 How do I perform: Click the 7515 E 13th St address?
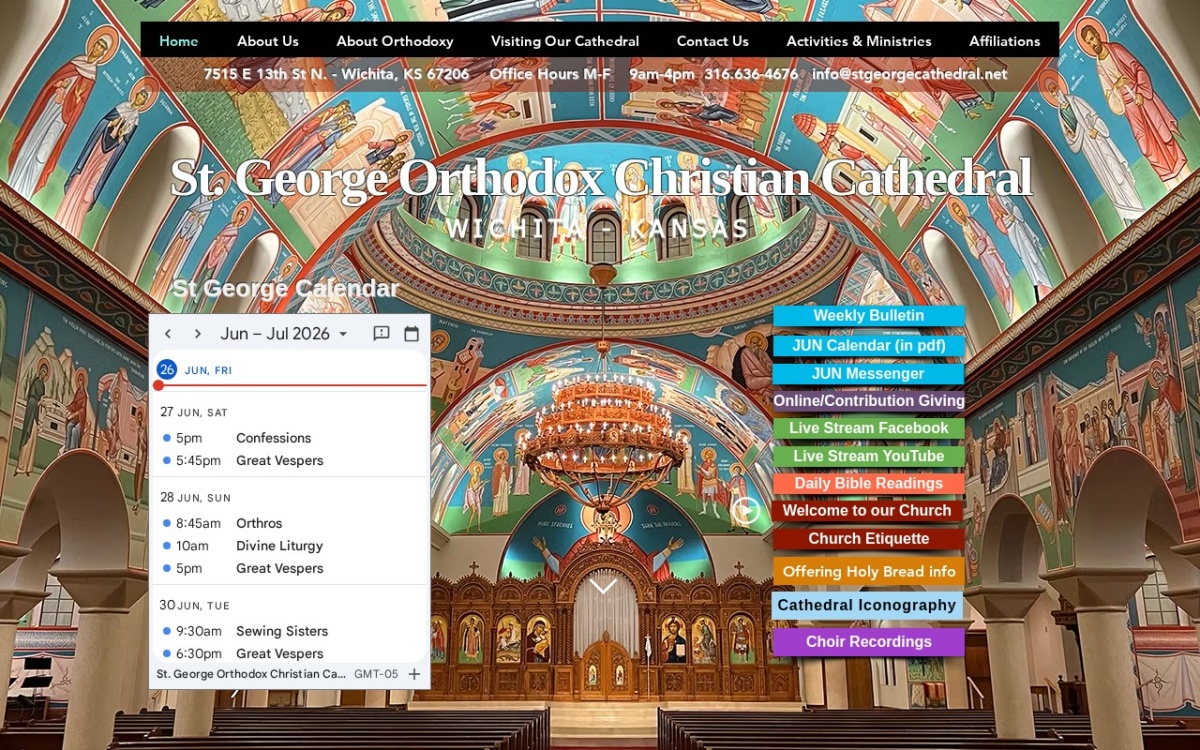click(336, 74)
